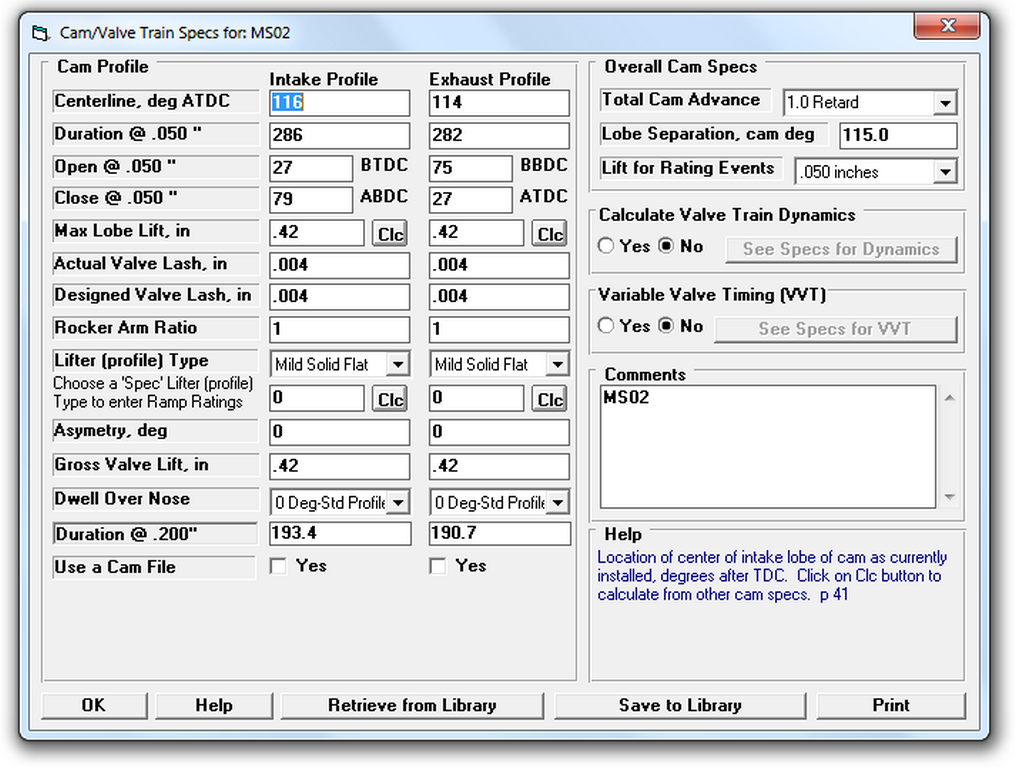Select No for Variable Valve Timing

pos(666,327)
